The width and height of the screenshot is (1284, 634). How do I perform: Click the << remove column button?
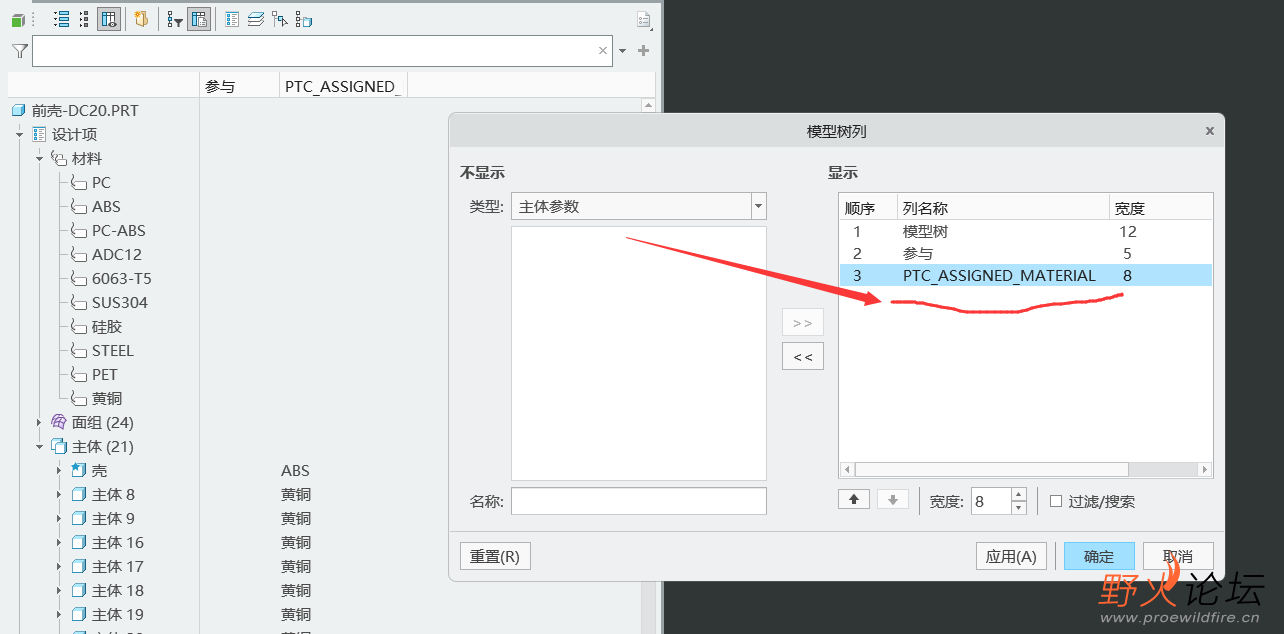(x=802, y=357)
